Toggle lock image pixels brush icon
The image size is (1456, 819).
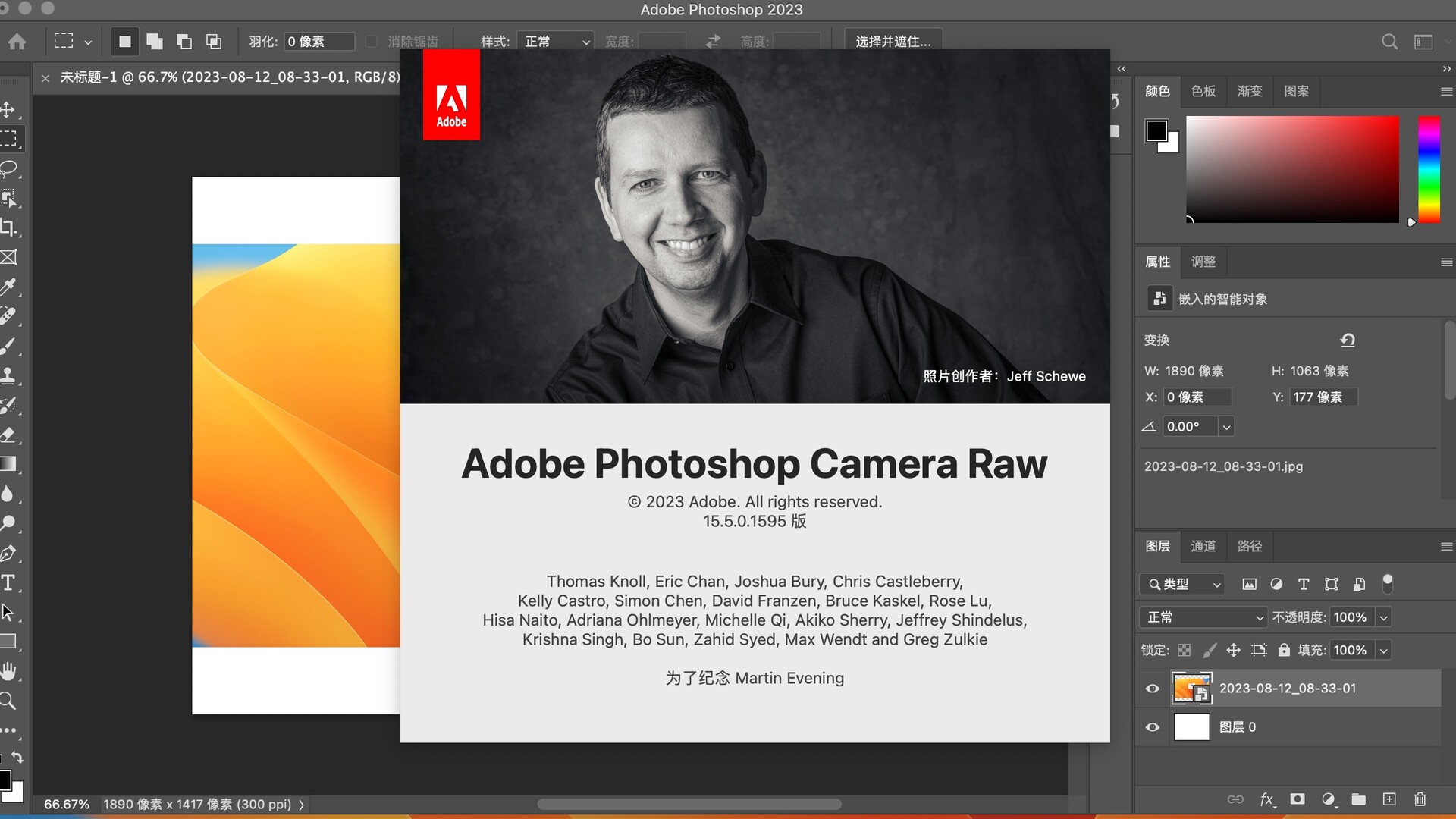coord(1210,650)
